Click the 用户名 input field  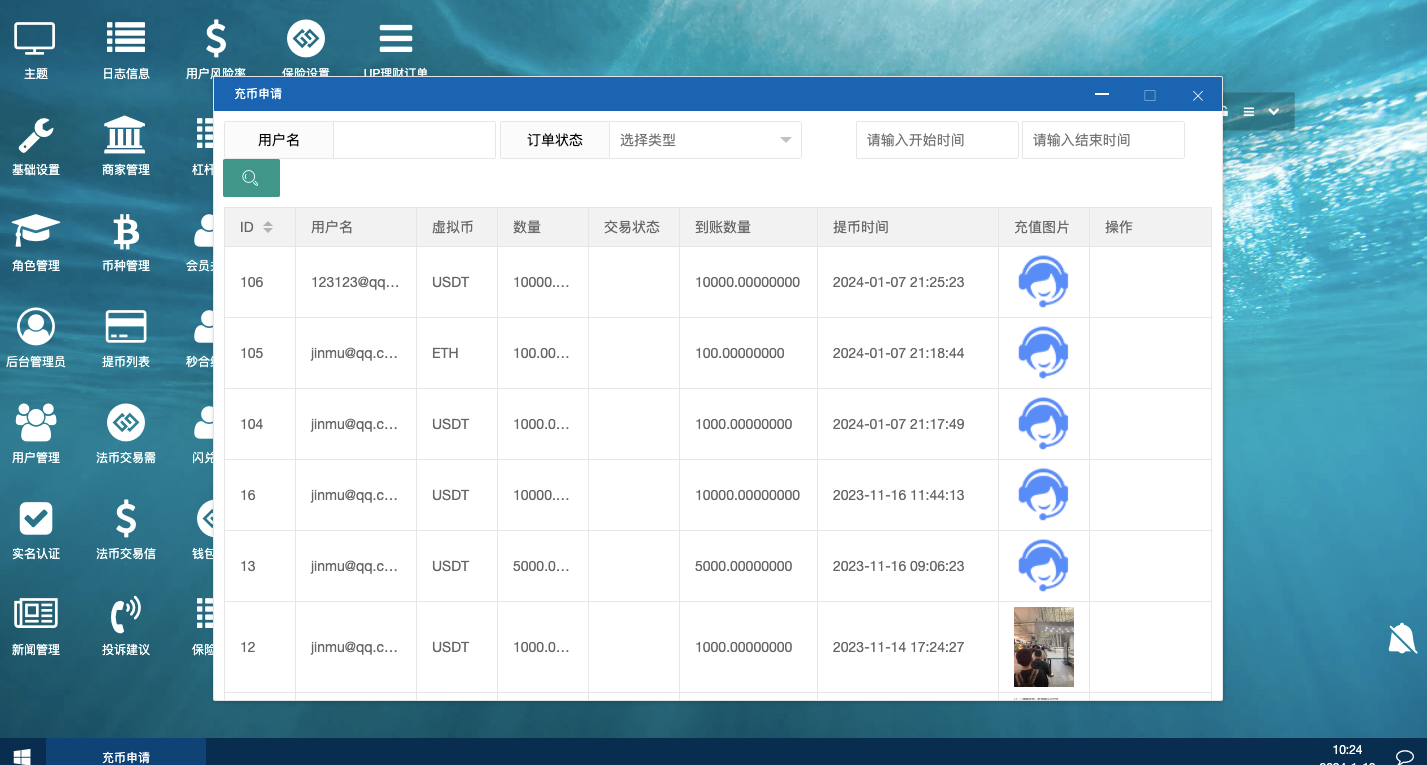pos(414,140)
